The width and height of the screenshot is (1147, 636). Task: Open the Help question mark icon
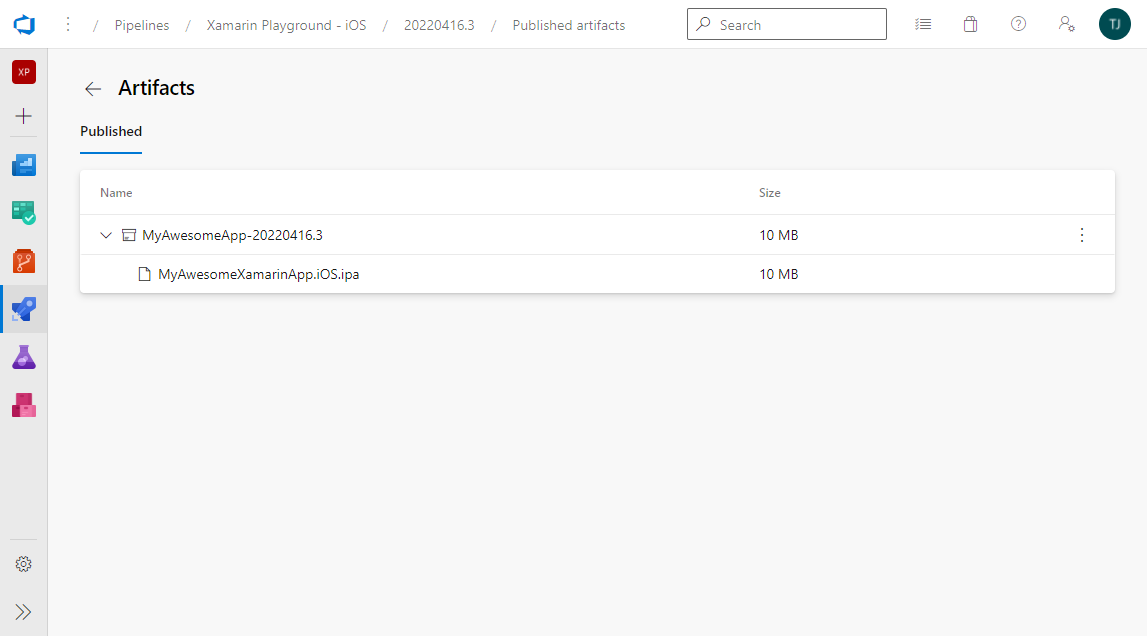(x=1018, y=24)
